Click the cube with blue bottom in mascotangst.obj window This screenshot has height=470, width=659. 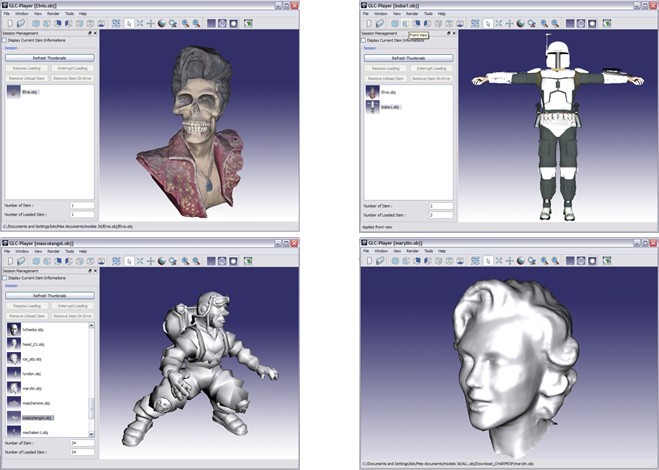click(x=101, y=261)
